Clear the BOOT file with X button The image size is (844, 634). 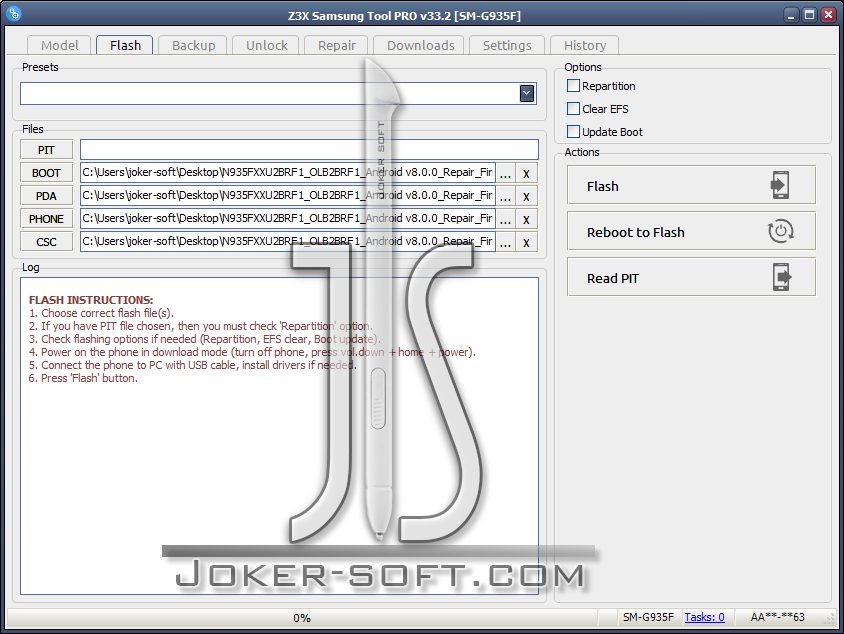pos(526,173)
